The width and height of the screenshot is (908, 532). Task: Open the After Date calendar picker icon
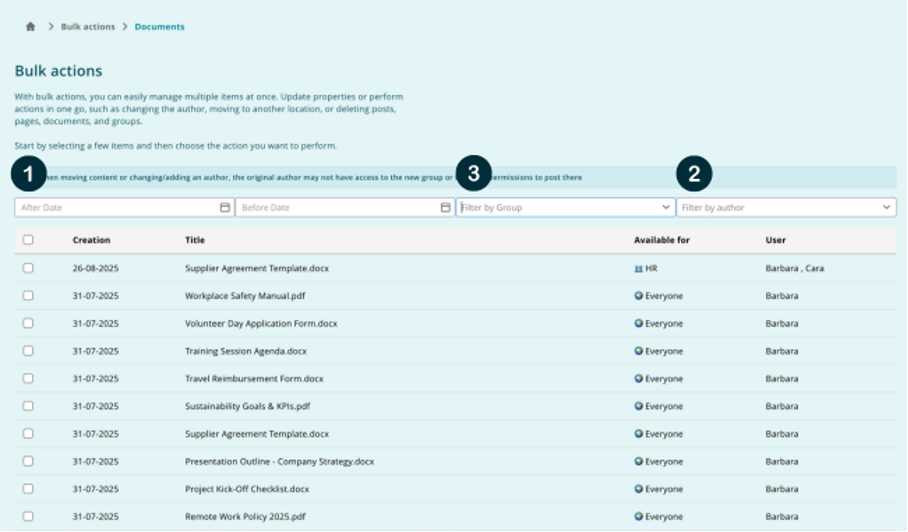point(225,207)
